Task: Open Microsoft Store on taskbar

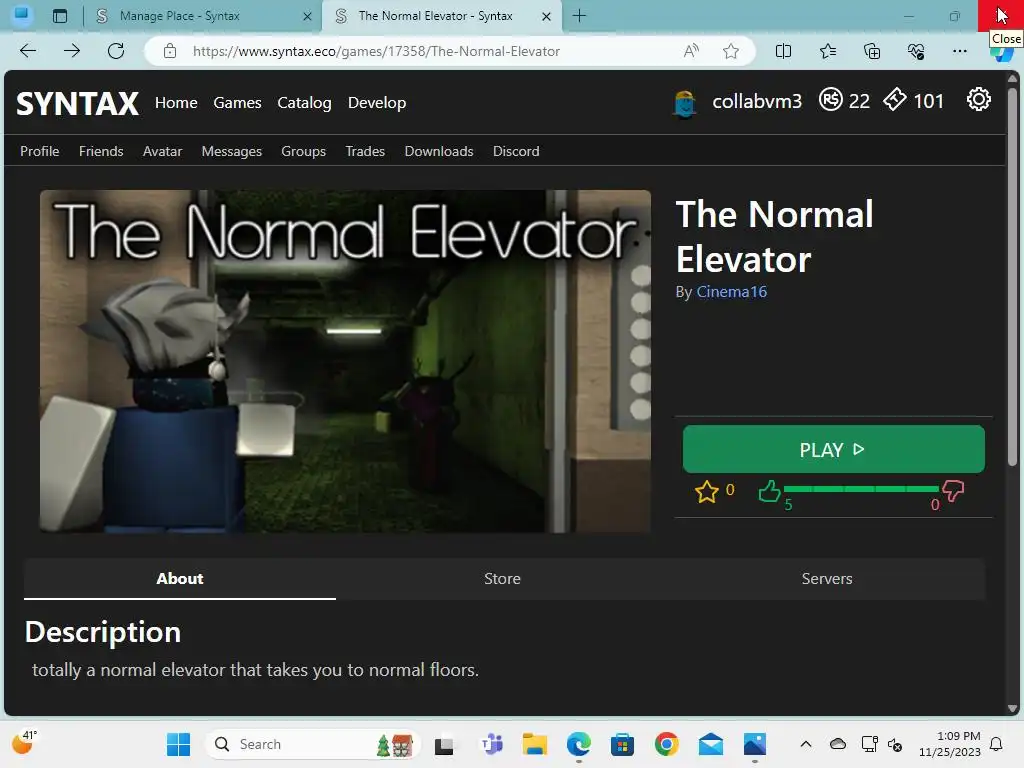Action: click(622, 744)
